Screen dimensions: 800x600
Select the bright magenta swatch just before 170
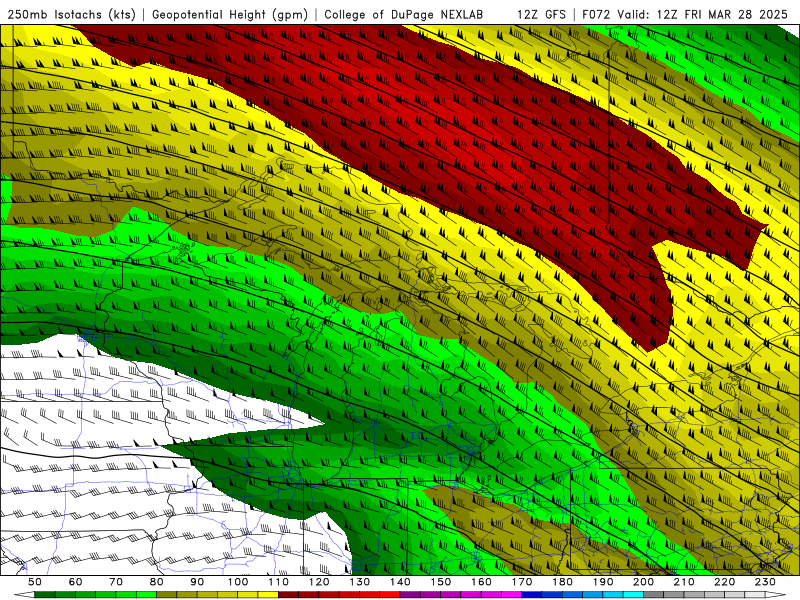pos(511,595)
